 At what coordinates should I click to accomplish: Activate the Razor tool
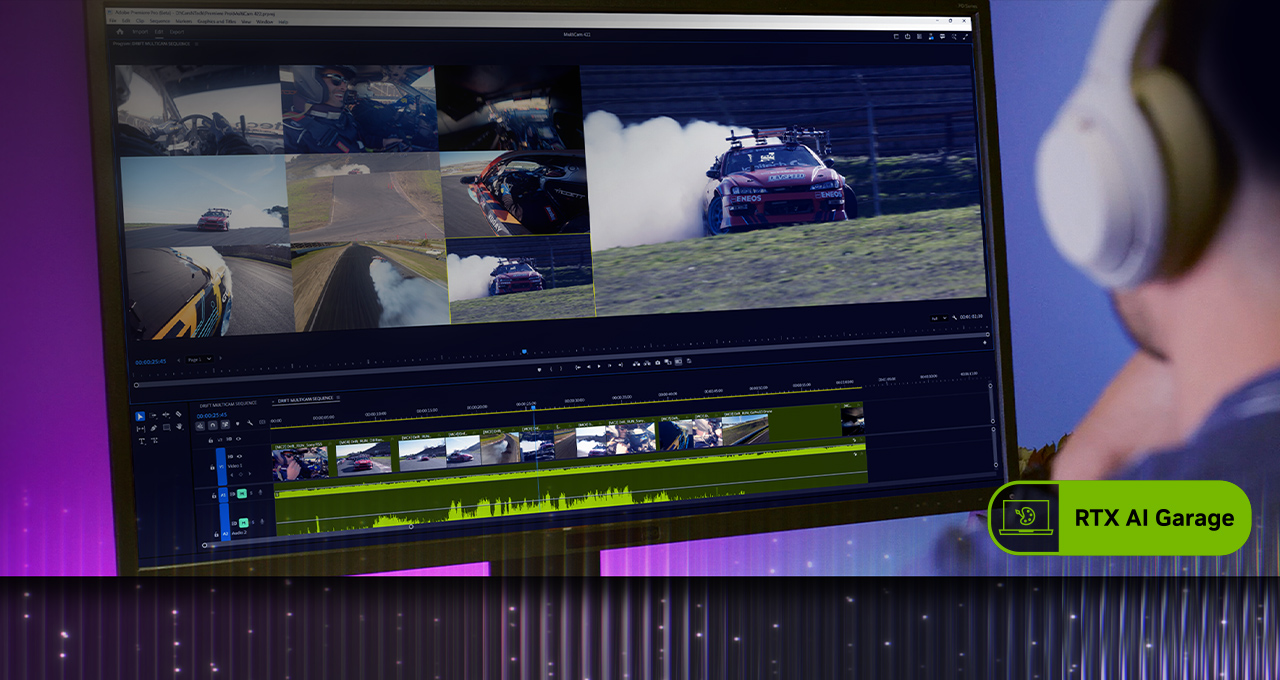tap(177, 413)
